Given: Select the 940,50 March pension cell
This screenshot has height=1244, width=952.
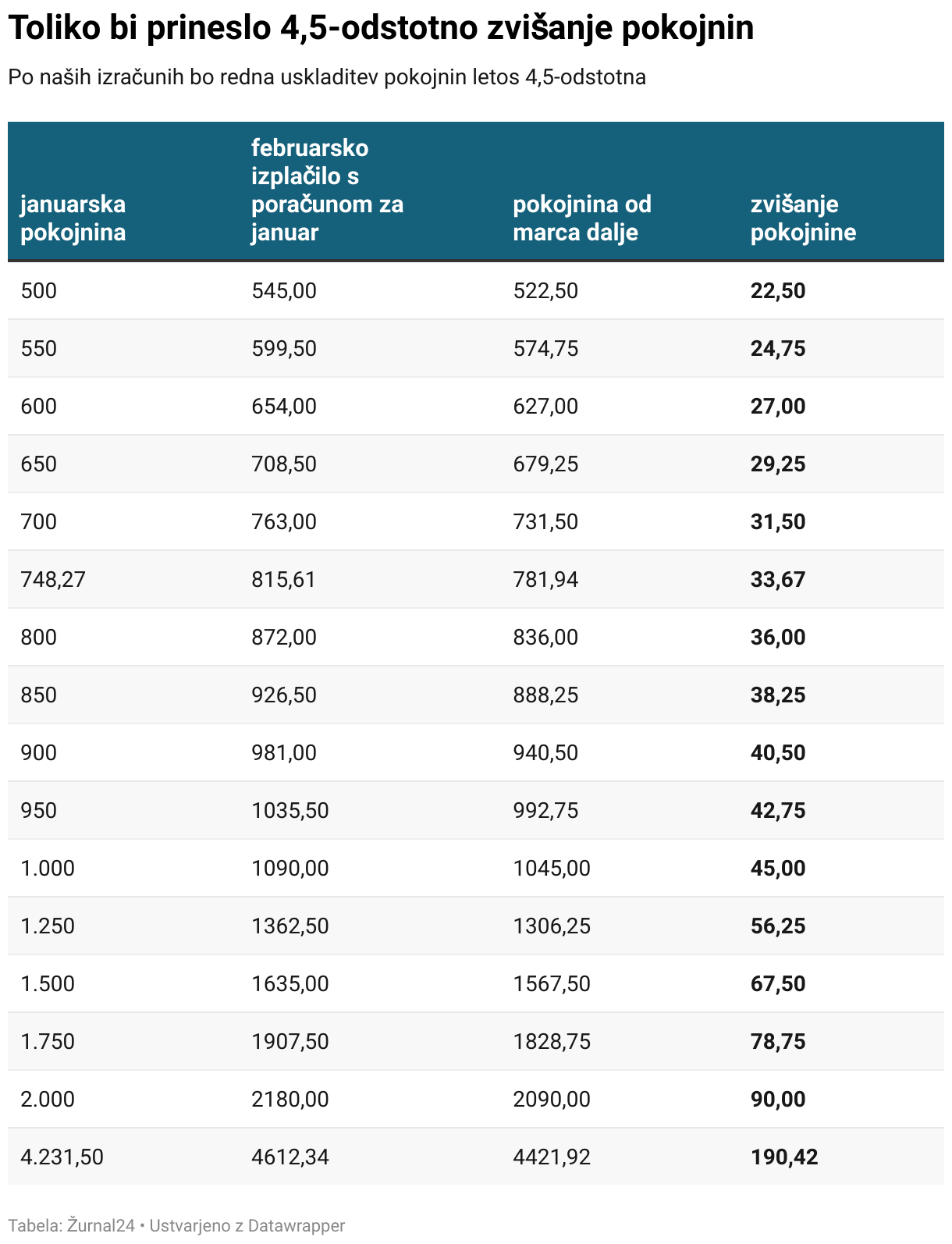Looking at the screenshot, I should point(545,752).
